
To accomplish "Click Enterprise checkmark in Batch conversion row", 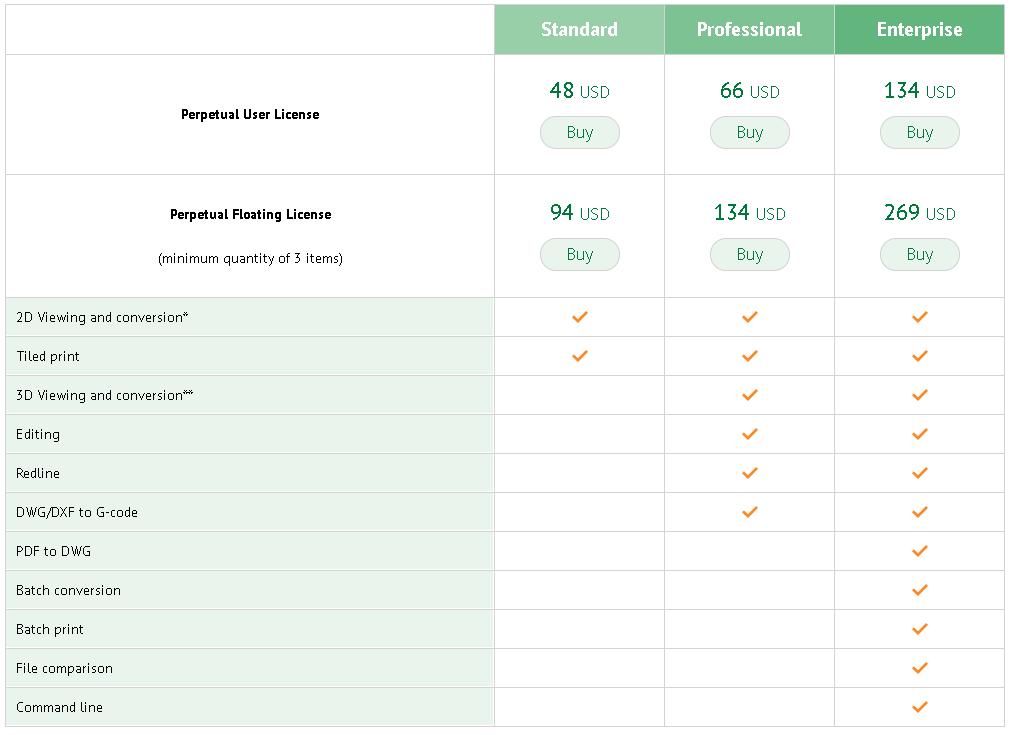I will 920,590.
